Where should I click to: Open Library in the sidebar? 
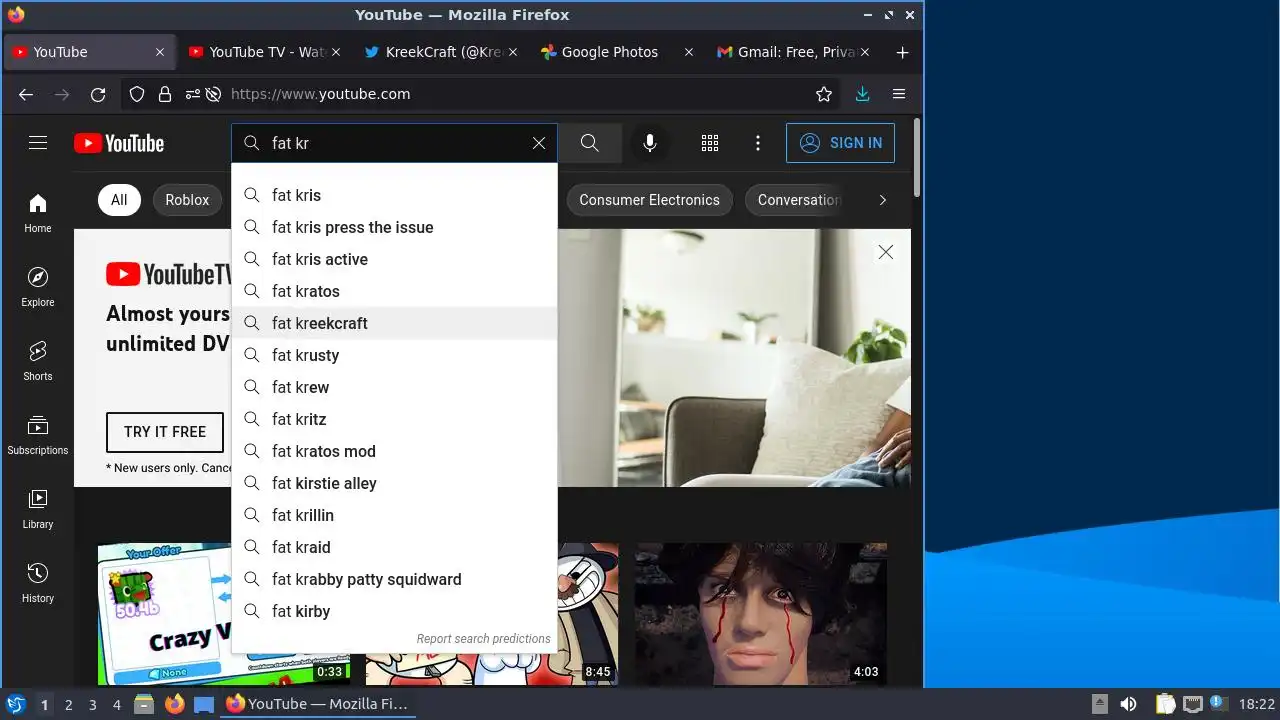(x=38, y=510)
